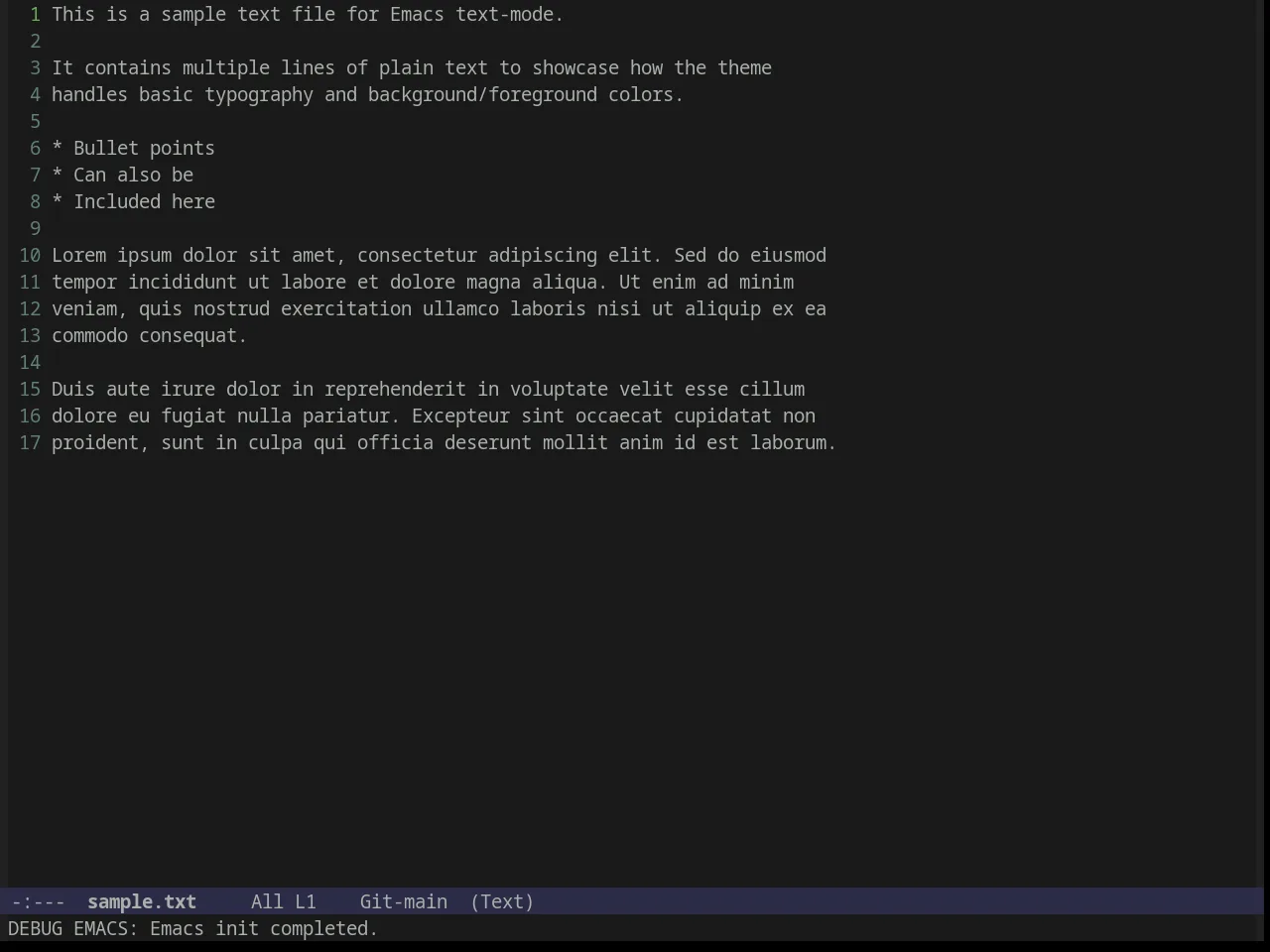Click line number 3 in the gutter
Viewport: 1270px width, 952px height.
click(35, 67)
